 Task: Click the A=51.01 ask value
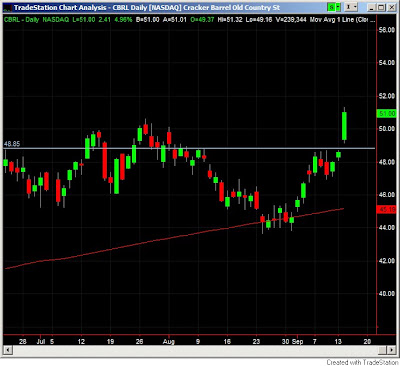pos(174,20)
